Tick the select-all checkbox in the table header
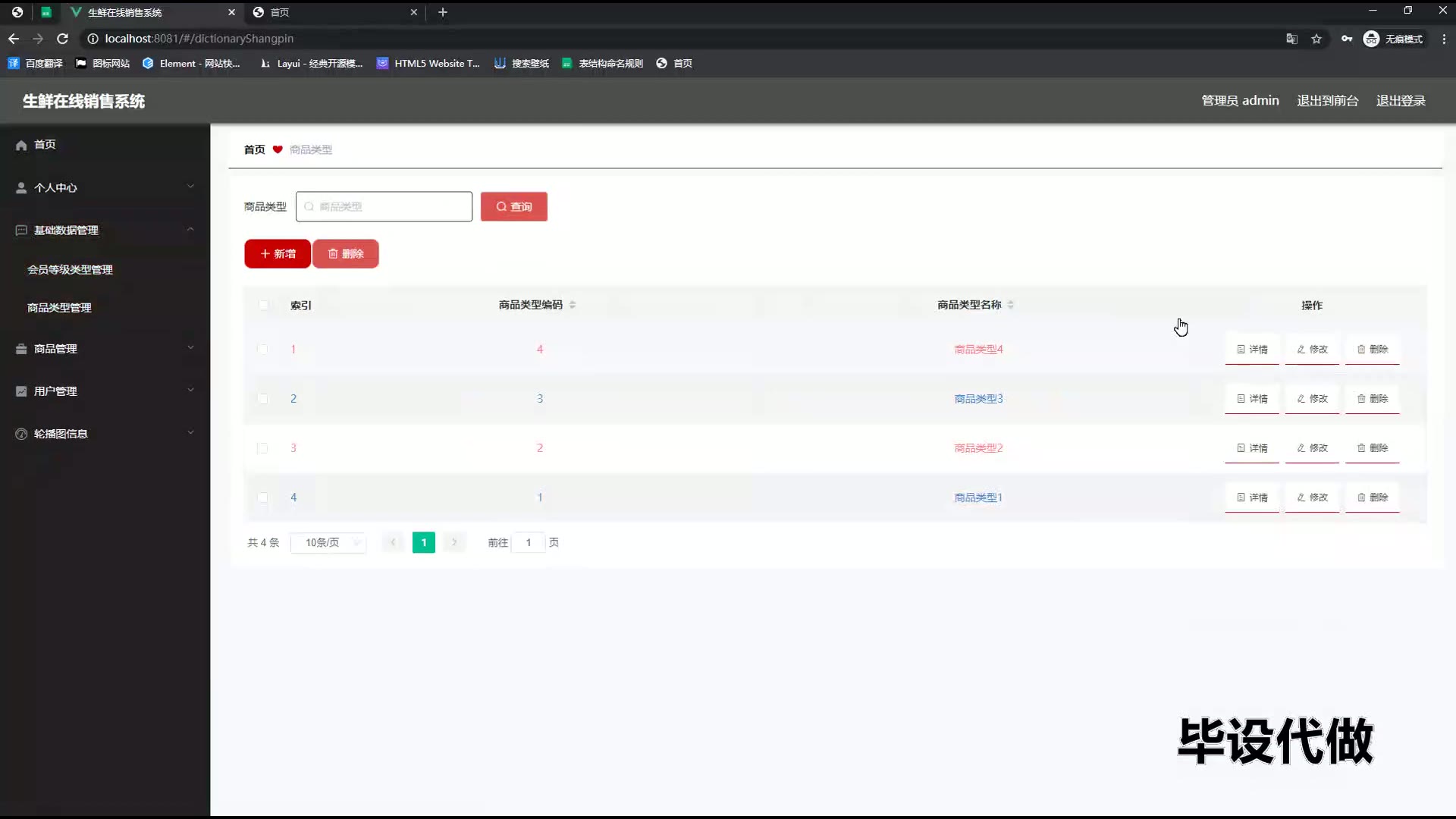The width and height of the screenshot is (1456, 819). tap(263, 305)
